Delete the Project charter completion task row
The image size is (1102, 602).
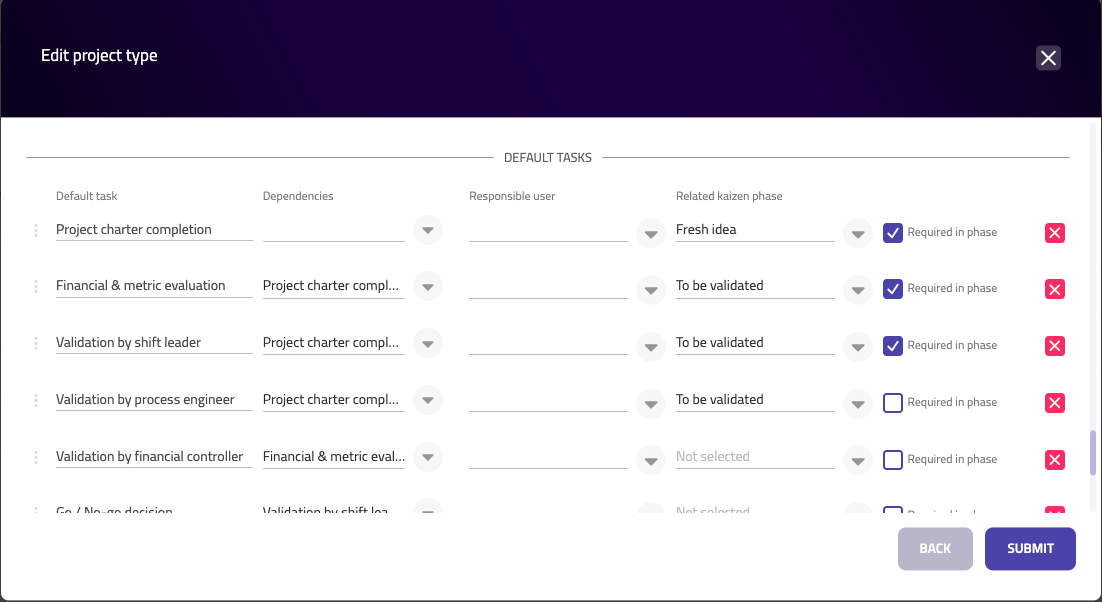click(x=1054, y=233)
